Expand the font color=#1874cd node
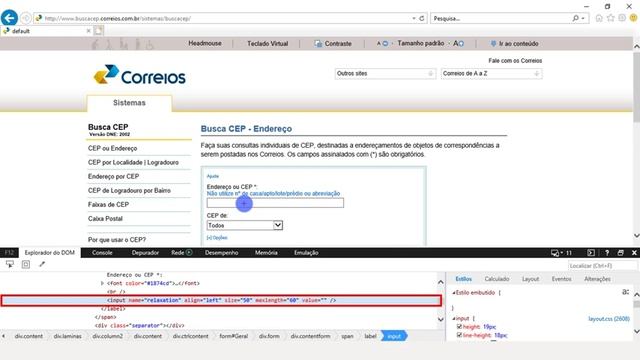 102,283
